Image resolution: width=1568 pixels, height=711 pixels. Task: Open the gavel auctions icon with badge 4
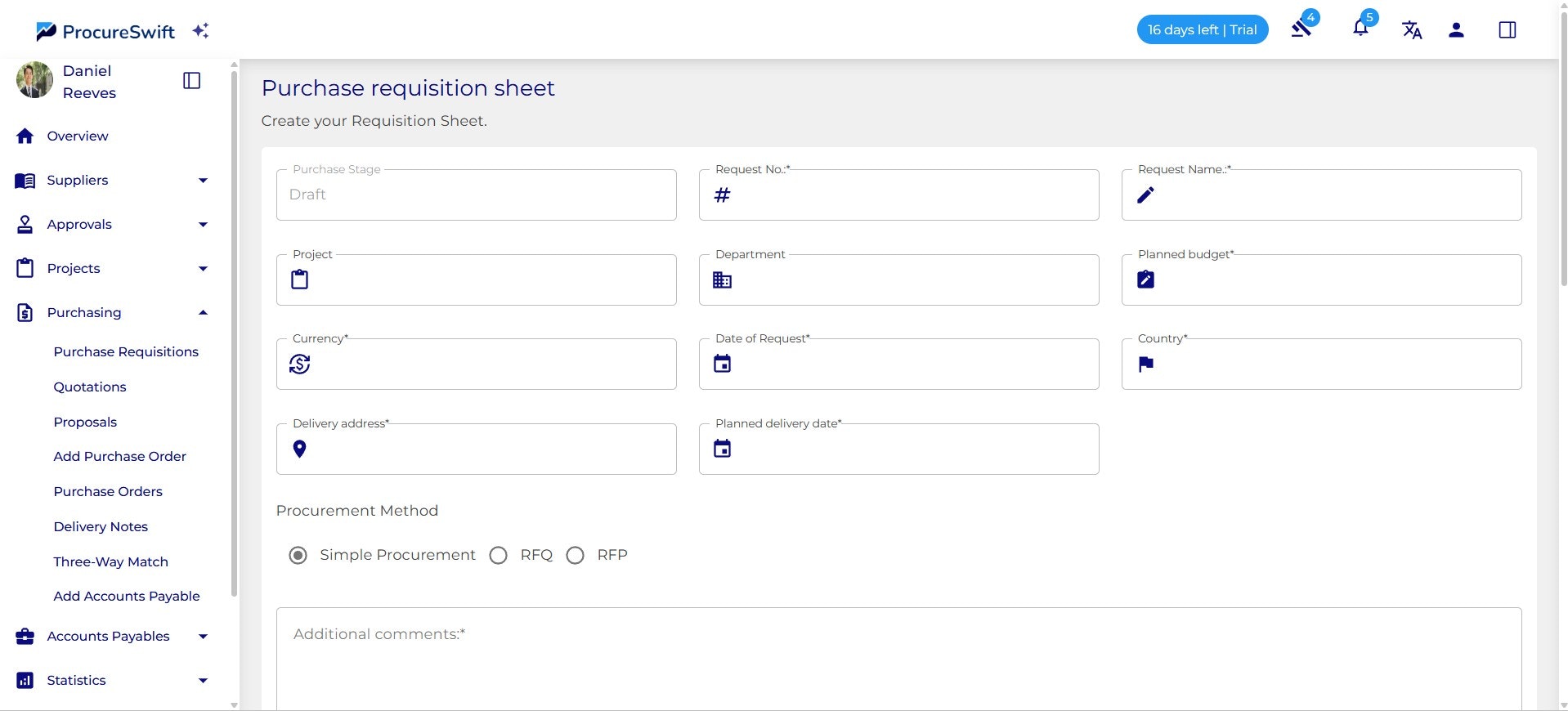click(x=1301, y=29)
